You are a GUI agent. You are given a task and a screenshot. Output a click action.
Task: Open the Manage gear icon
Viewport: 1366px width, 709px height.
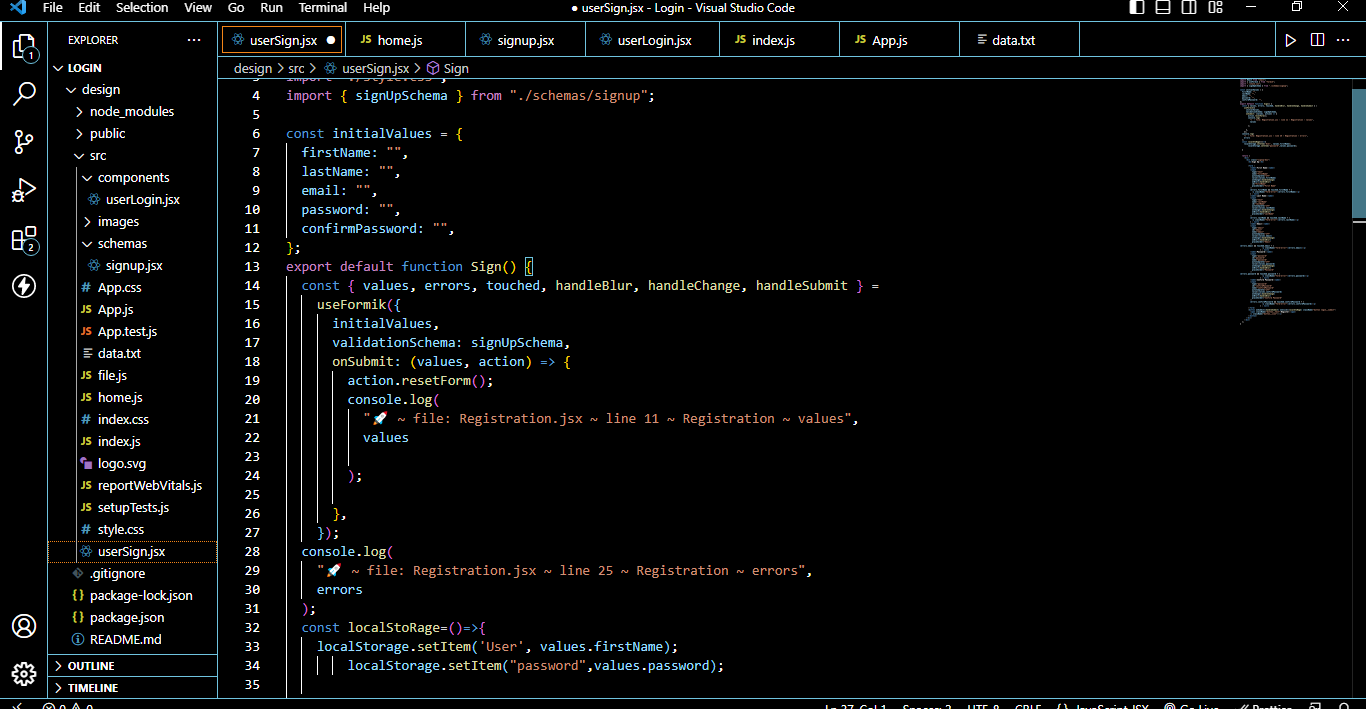(x=24, y=673)
